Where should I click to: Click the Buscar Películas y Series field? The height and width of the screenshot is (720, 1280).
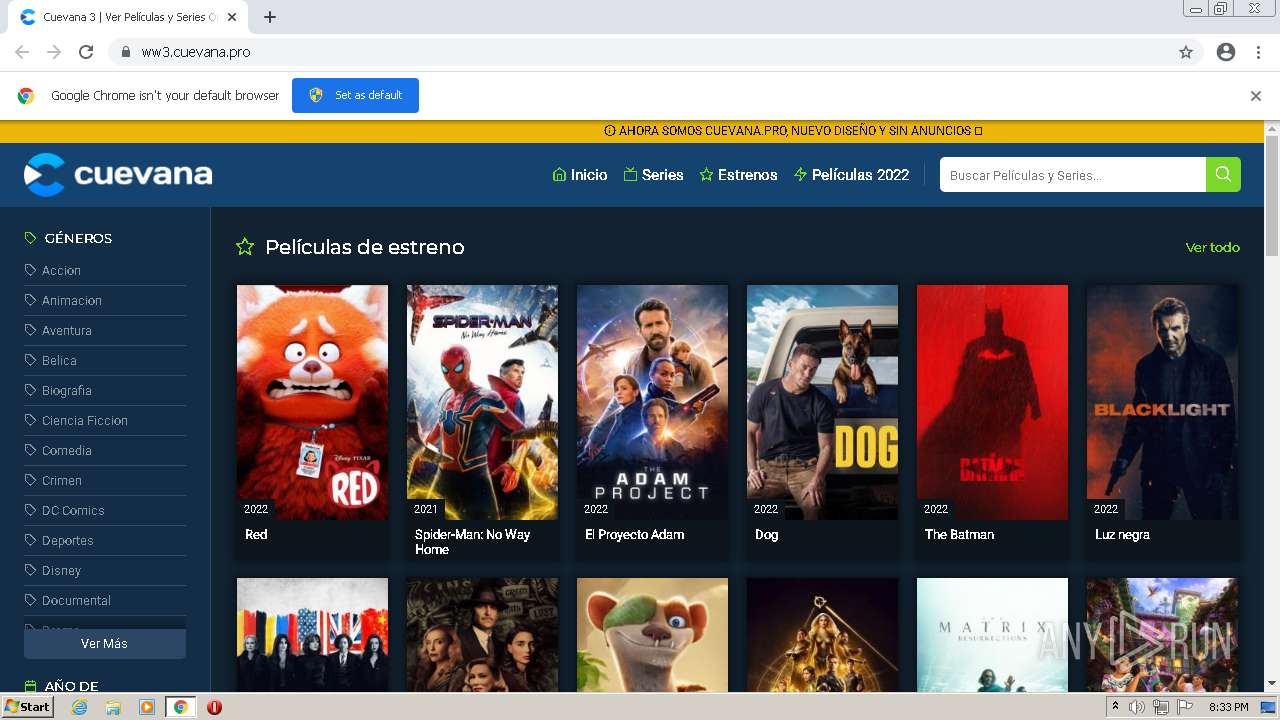pyautogui.click(x=1073, y=175)
